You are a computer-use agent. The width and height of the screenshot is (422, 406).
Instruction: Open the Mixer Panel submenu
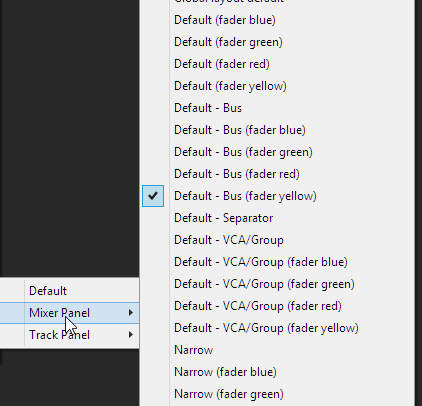point(69,313)
